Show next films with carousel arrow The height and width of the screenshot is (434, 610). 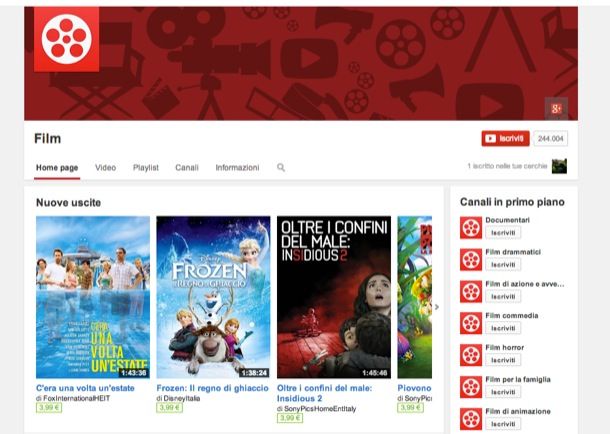coord(437,307)
